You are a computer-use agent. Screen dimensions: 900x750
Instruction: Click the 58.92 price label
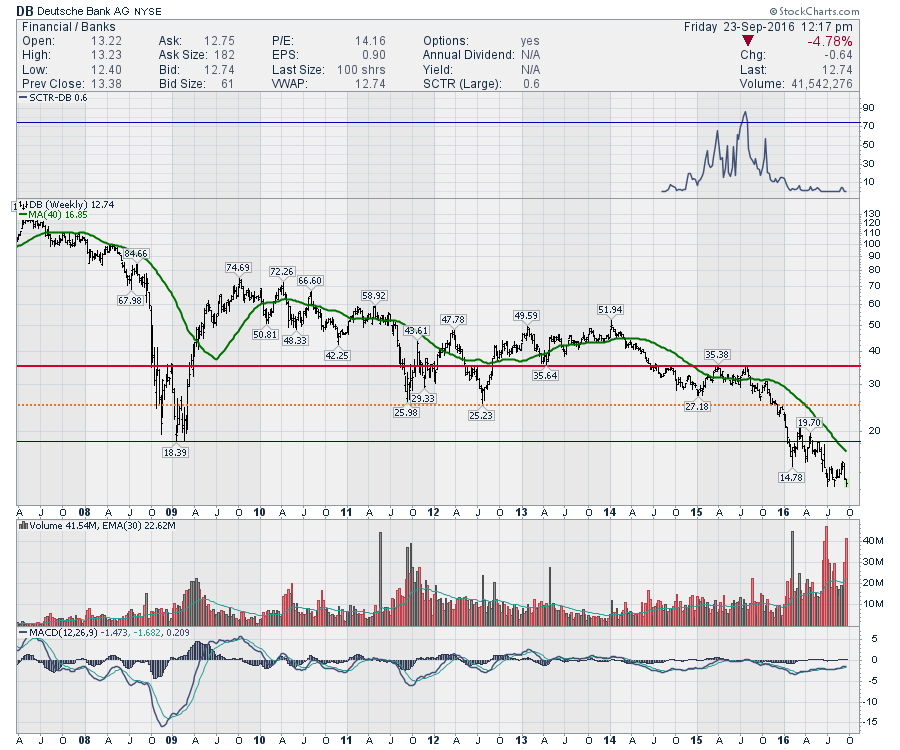pos(374,296)
